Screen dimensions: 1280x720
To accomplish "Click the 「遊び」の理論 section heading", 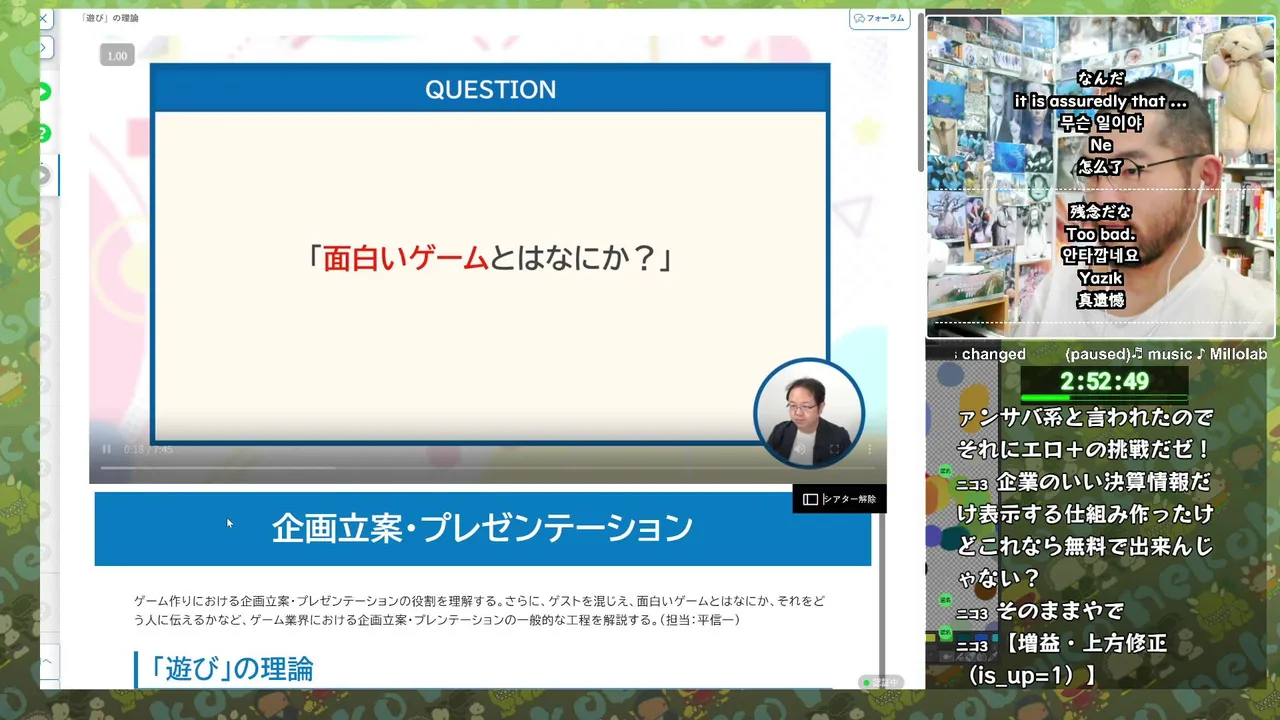I will tap(231, 669).
